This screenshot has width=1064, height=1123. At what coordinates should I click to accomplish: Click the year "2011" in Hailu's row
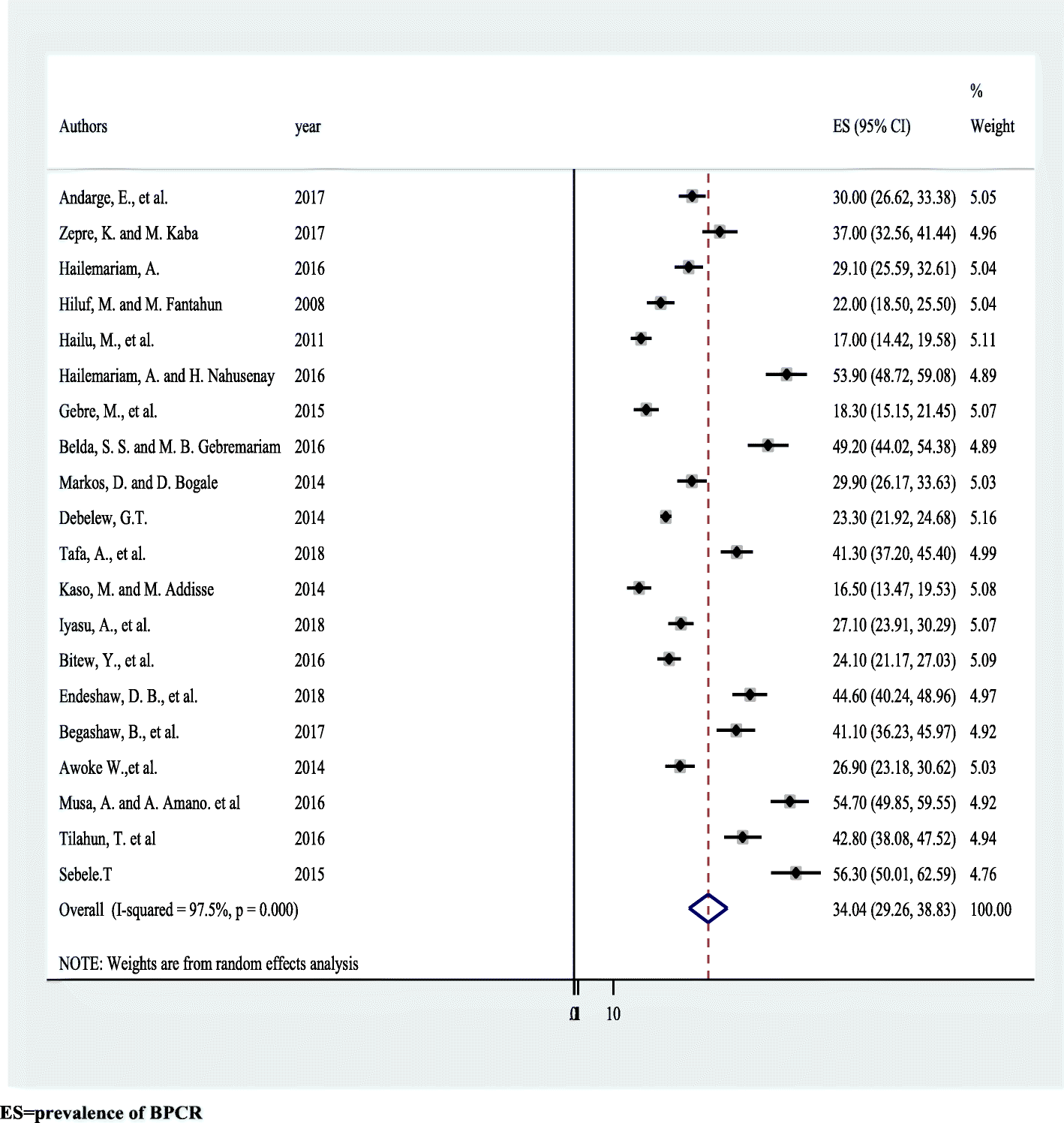(x=309, y=340)
